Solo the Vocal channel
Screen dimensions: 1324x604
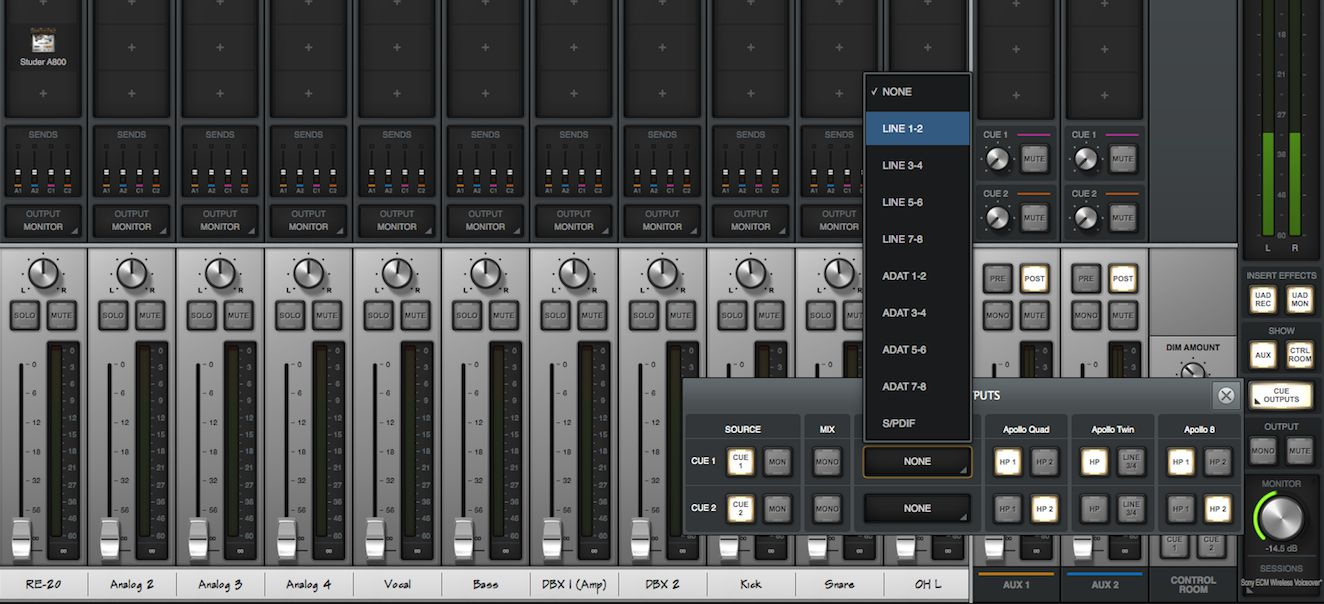[x=378, y=316]
